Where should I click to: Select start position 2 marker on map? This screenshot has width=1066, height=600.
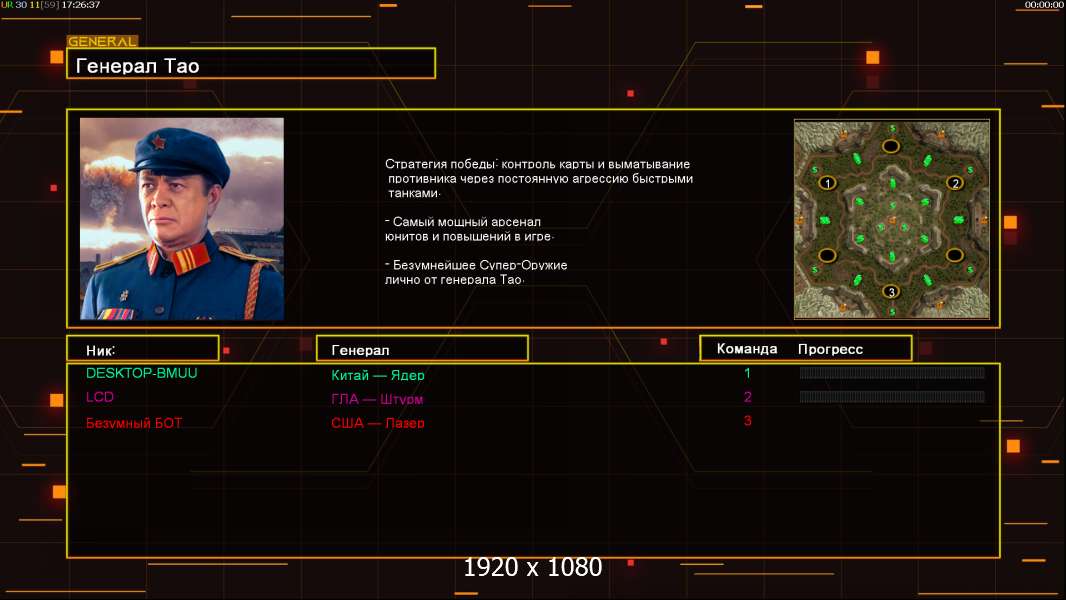pyautogui.click(x=955, y=183)
